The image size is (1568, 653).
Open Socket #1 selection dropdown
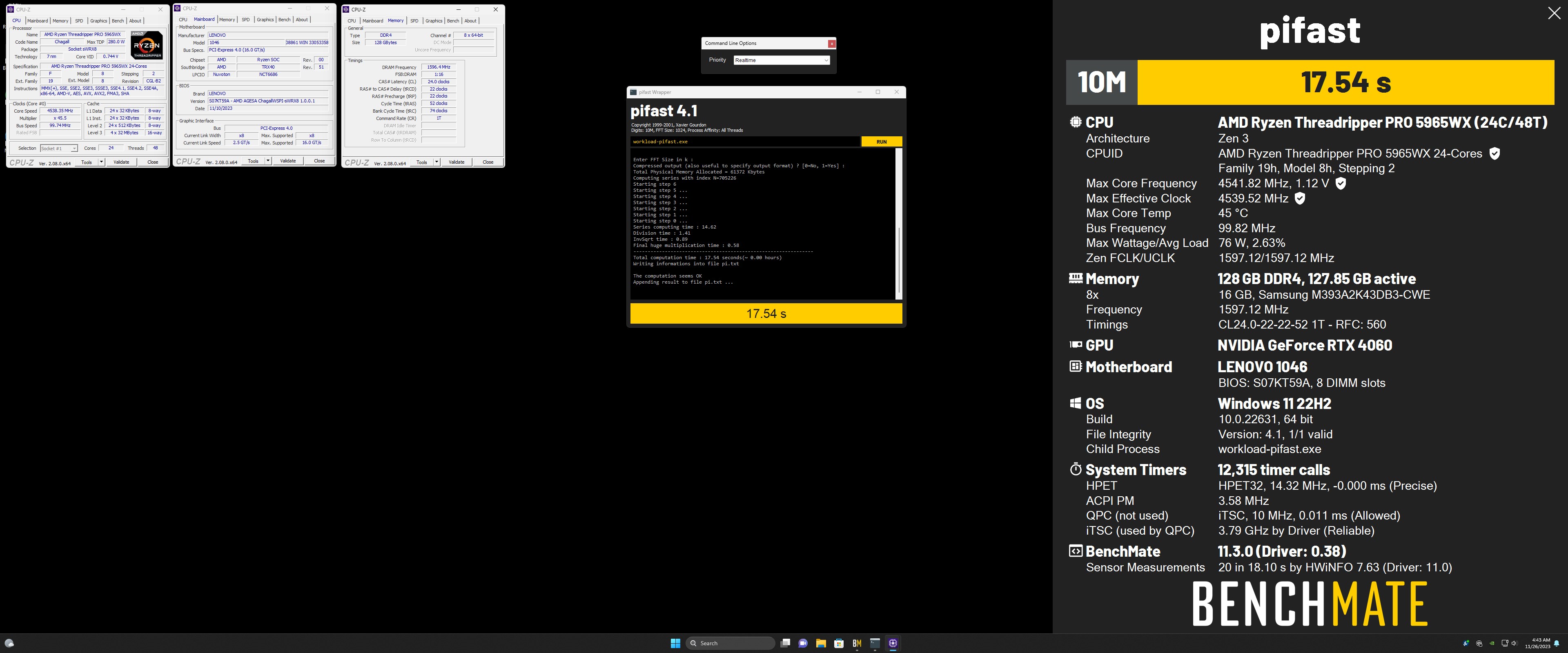[59, 149]
